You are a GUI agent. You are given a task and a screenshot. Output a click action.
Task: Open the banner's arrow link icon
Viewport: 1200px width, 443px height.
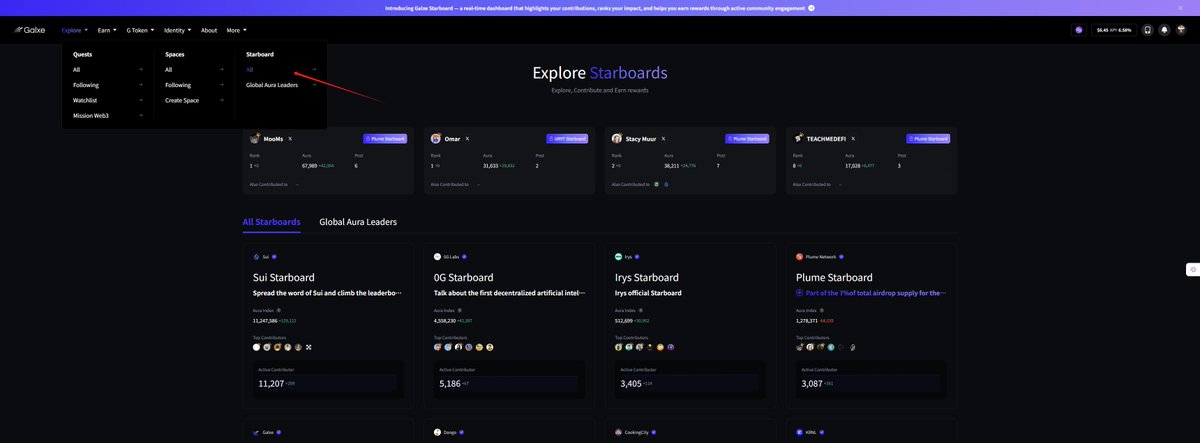(x=812, y=7)
